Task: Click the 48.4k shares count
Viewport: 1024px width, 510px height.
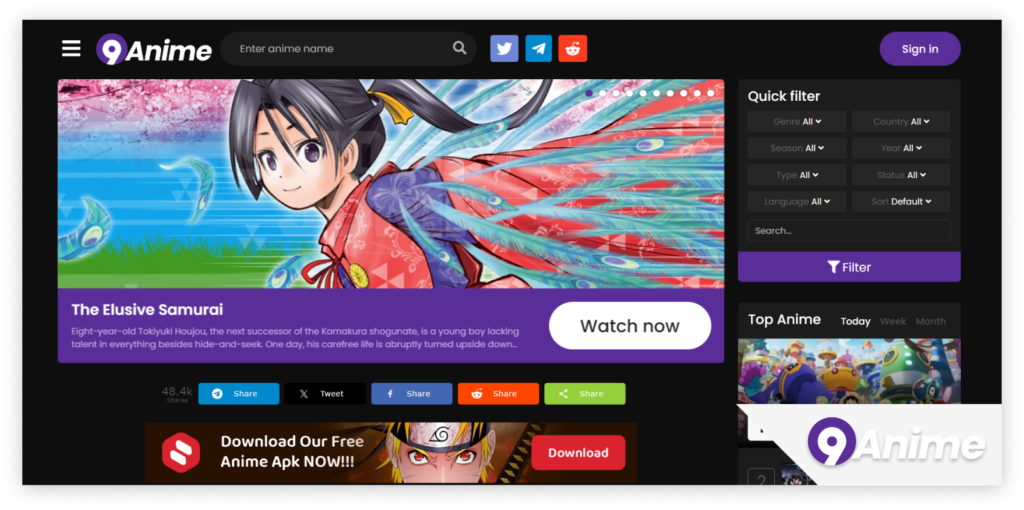Action: (x=177, y=392)
